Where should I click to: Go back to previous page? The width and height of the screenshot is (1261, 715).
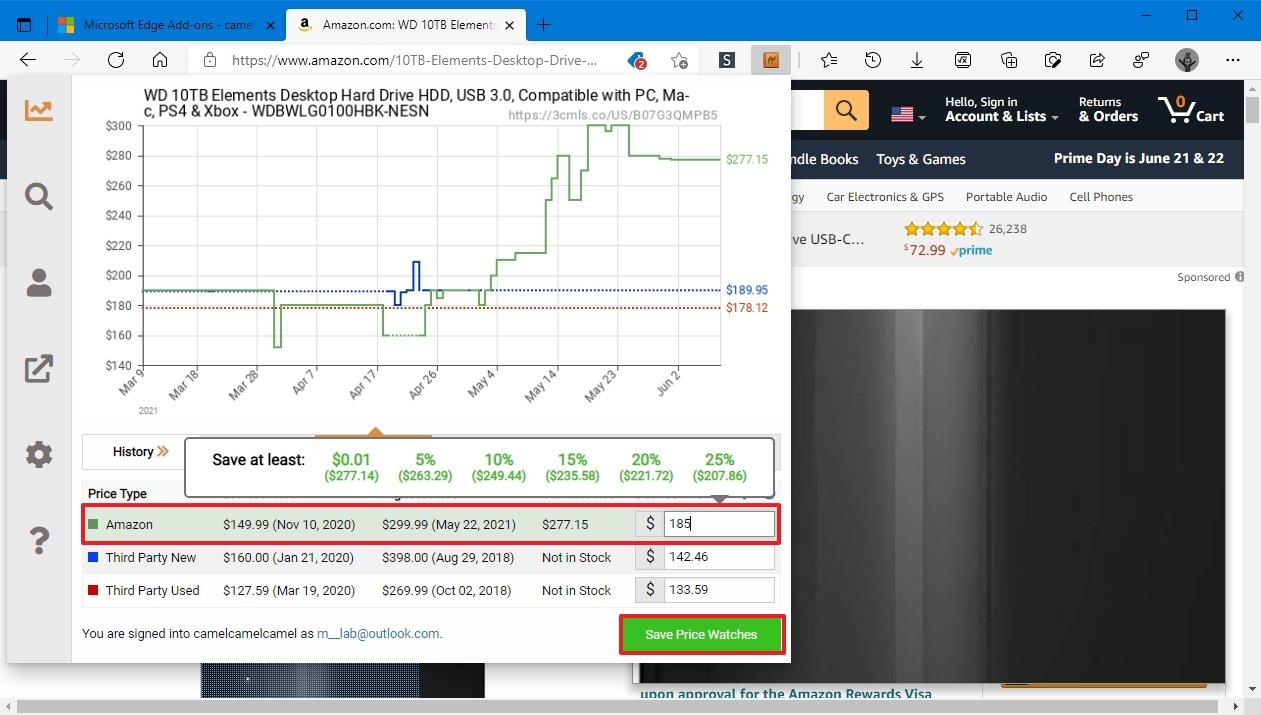coord(28,60)
